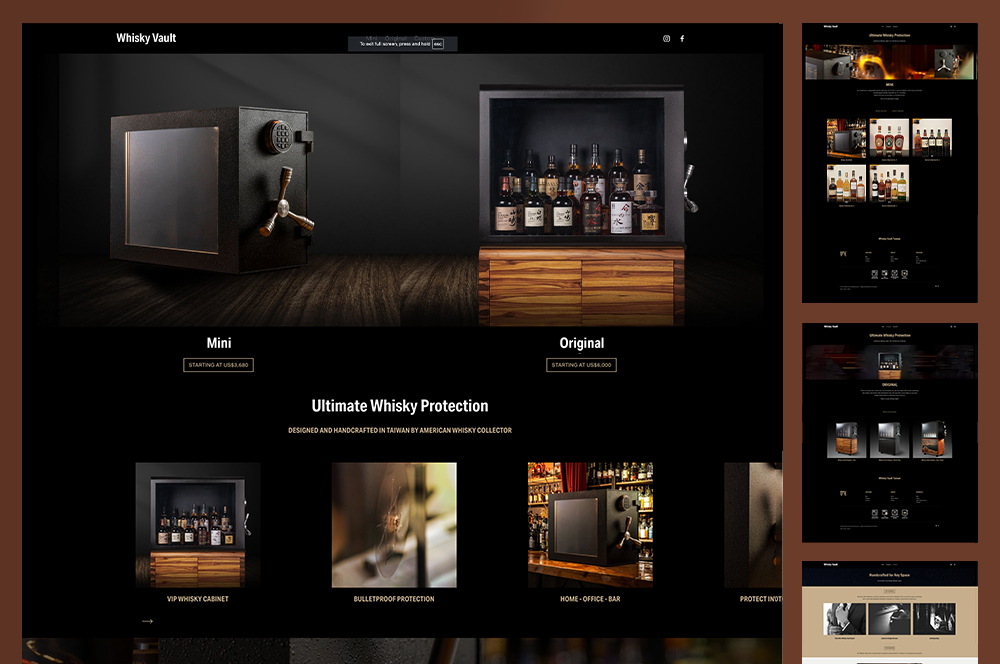
Task: Open the Facebook icon in the header
Action: (682, 38)
